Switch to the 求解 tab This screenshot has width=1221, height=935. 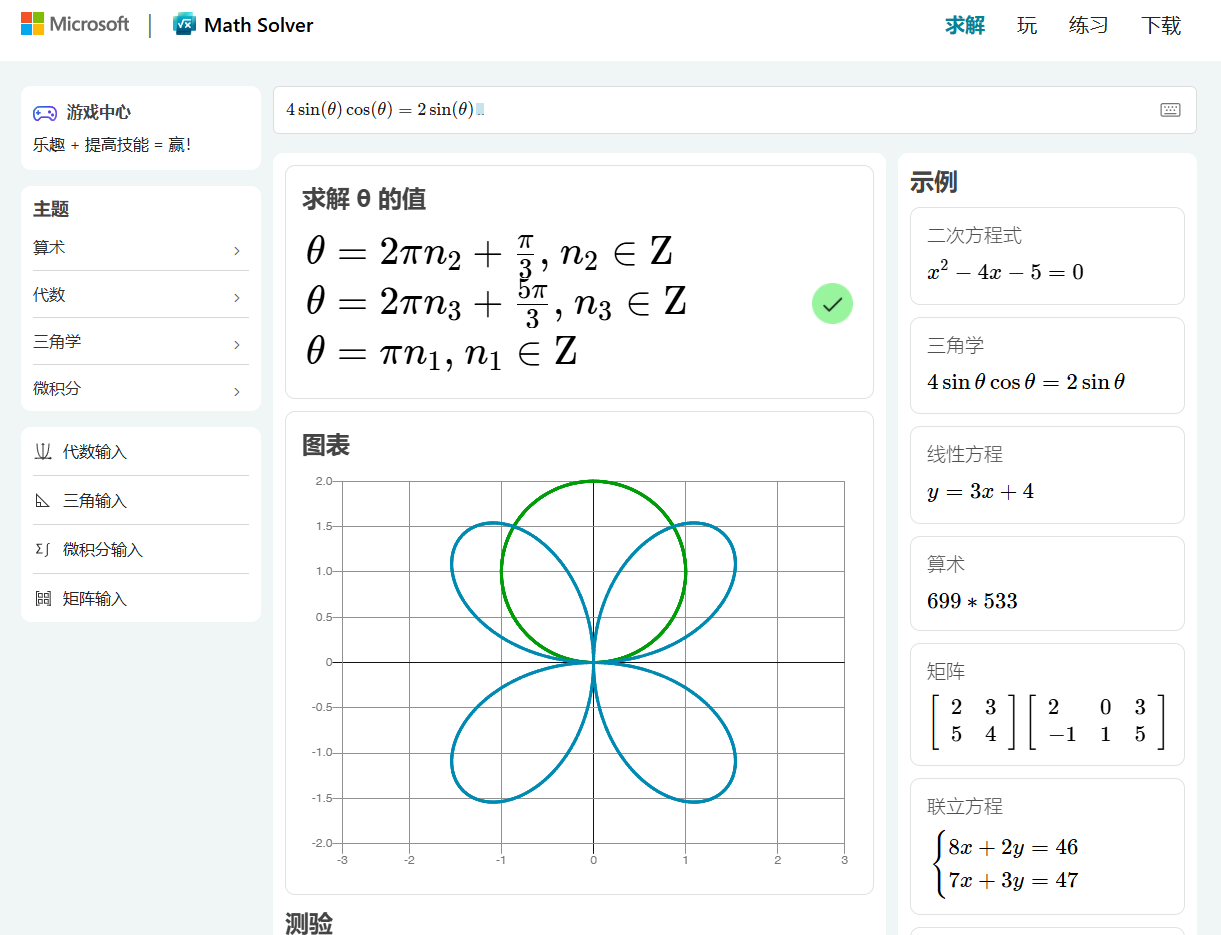[965, 25]
